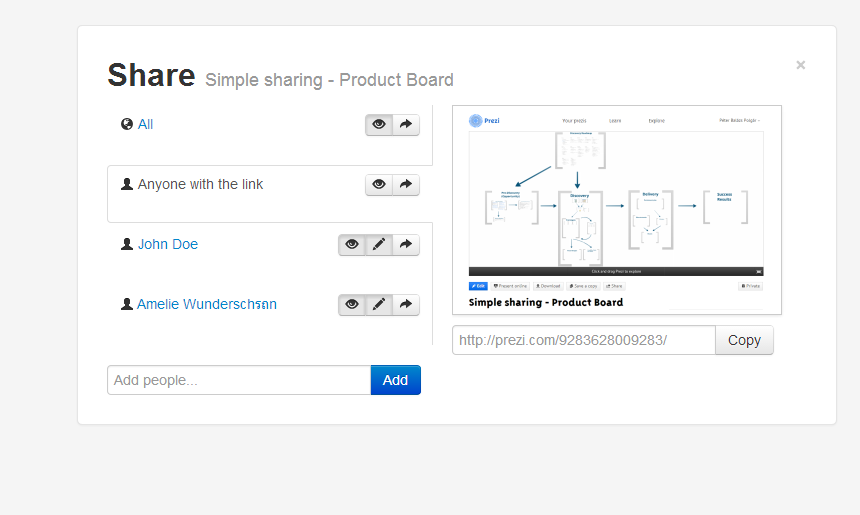Click share arrow for John Doe

click(x=406, y=245)
